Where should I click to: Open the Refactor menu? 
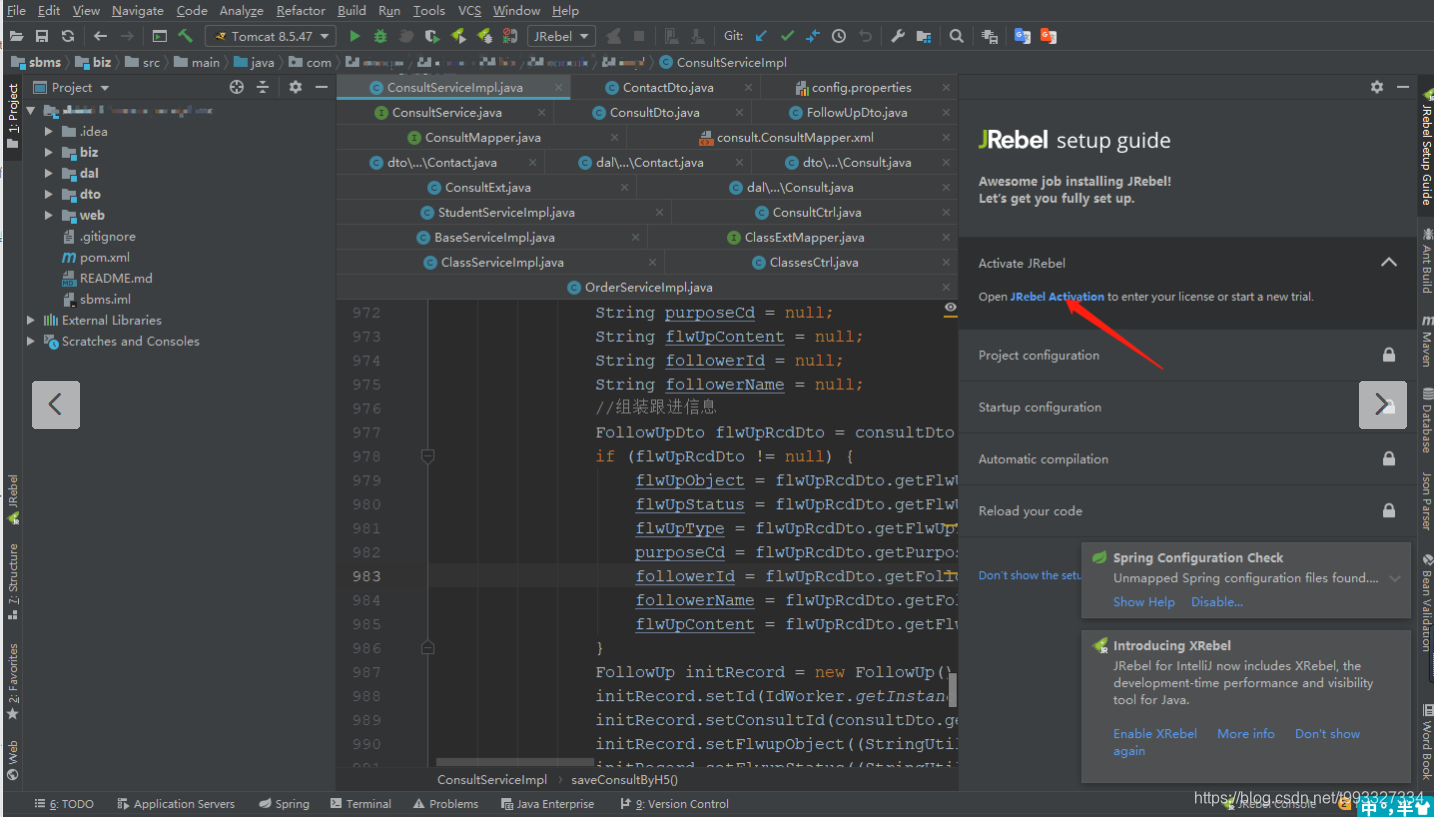click(301, 10)
